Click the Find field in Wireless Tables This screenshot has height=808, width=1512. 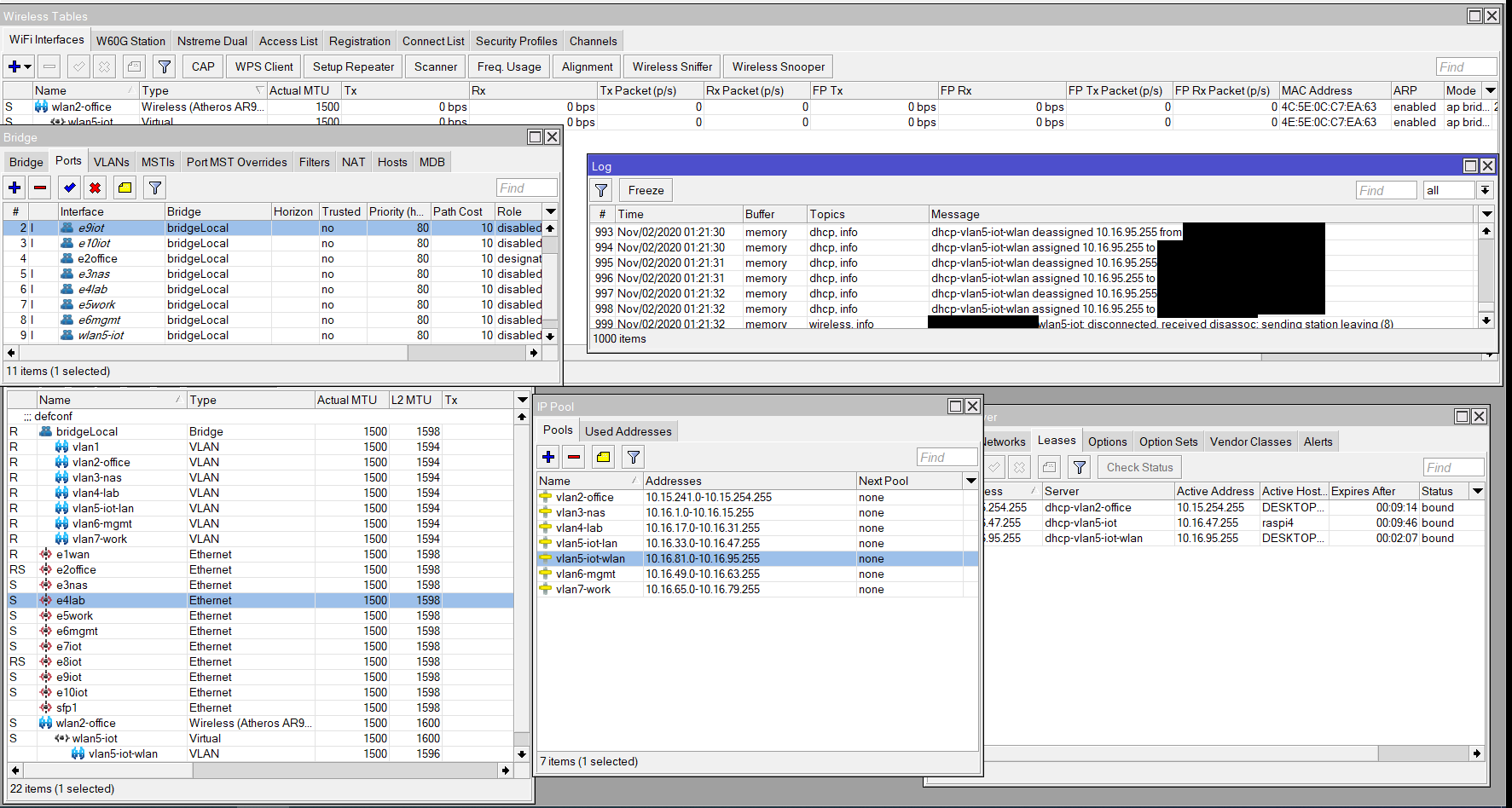pyautogui.click(x=1466, y=66)
